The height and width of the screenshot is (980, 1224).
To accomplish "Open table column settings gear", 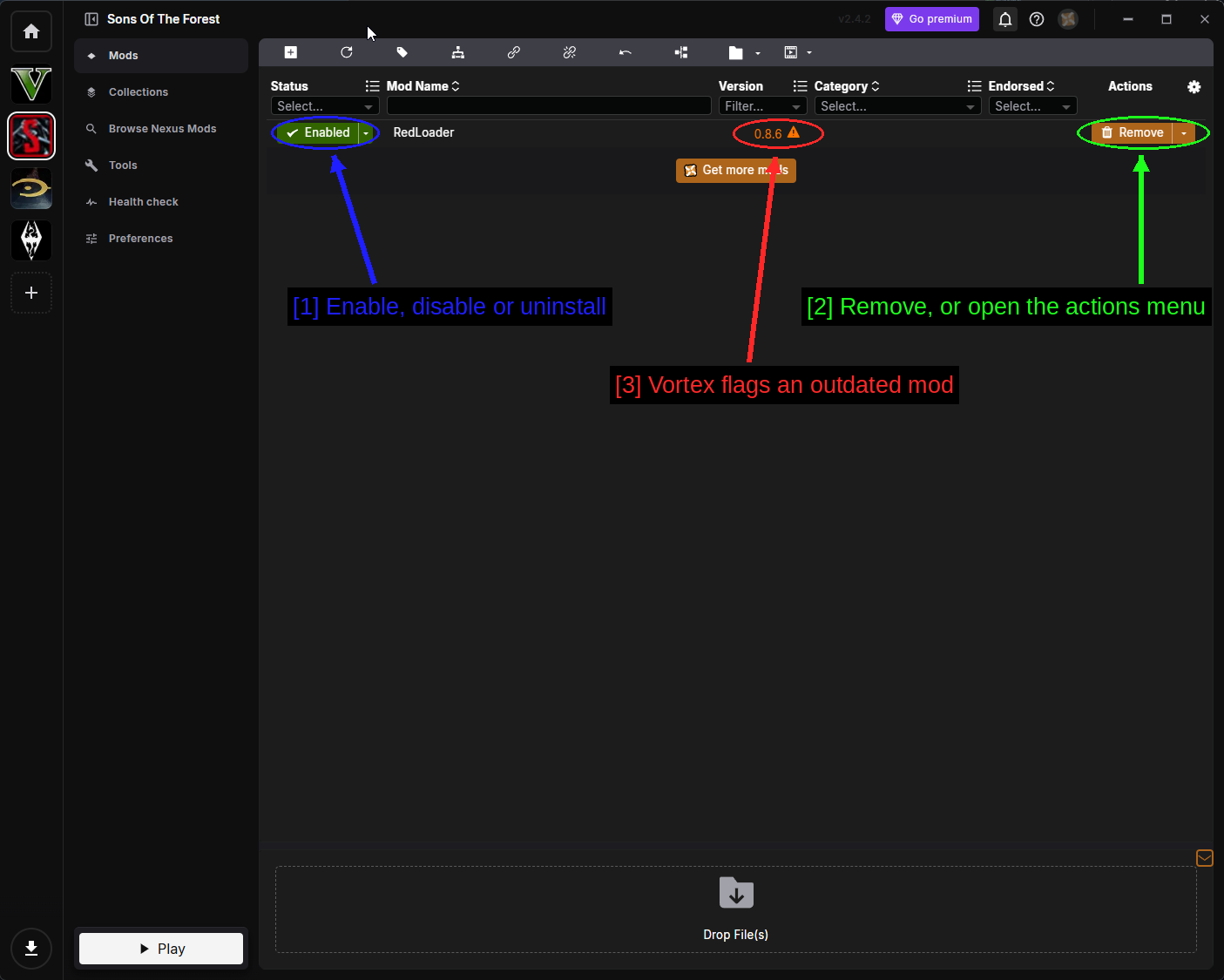I will click(1194, 86).
